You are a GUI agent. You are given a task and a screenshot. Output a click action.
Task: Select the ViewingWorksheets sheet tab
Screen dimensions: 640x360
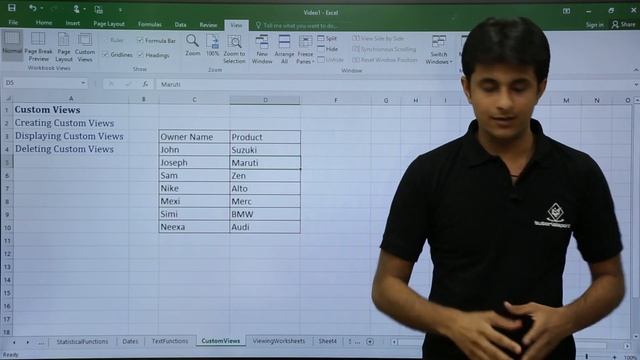click(279, 341)
